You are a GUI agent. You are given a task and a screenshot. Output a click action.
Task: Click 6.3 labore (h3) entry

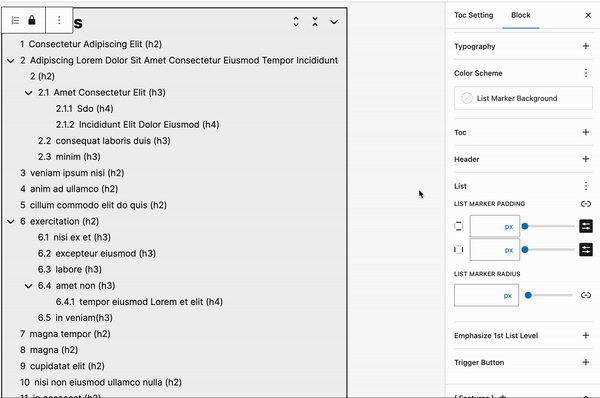[70, 269]
